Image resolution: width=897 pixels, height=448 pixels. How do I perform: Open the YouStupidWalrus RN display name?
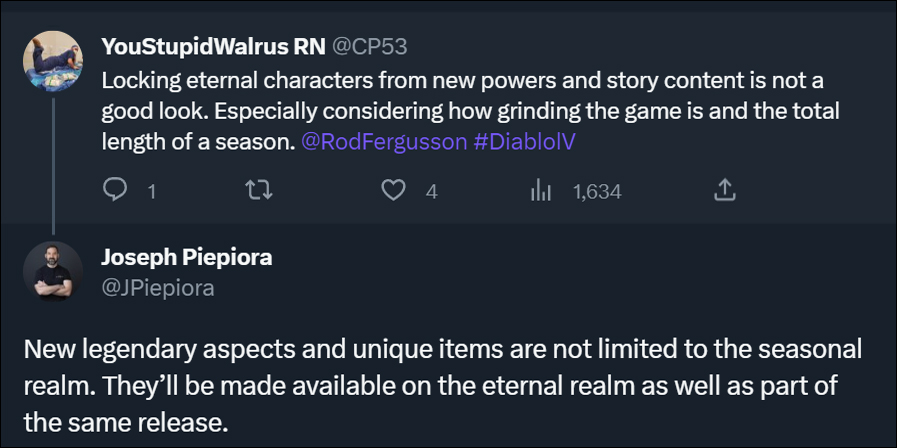tap(211, 46)
